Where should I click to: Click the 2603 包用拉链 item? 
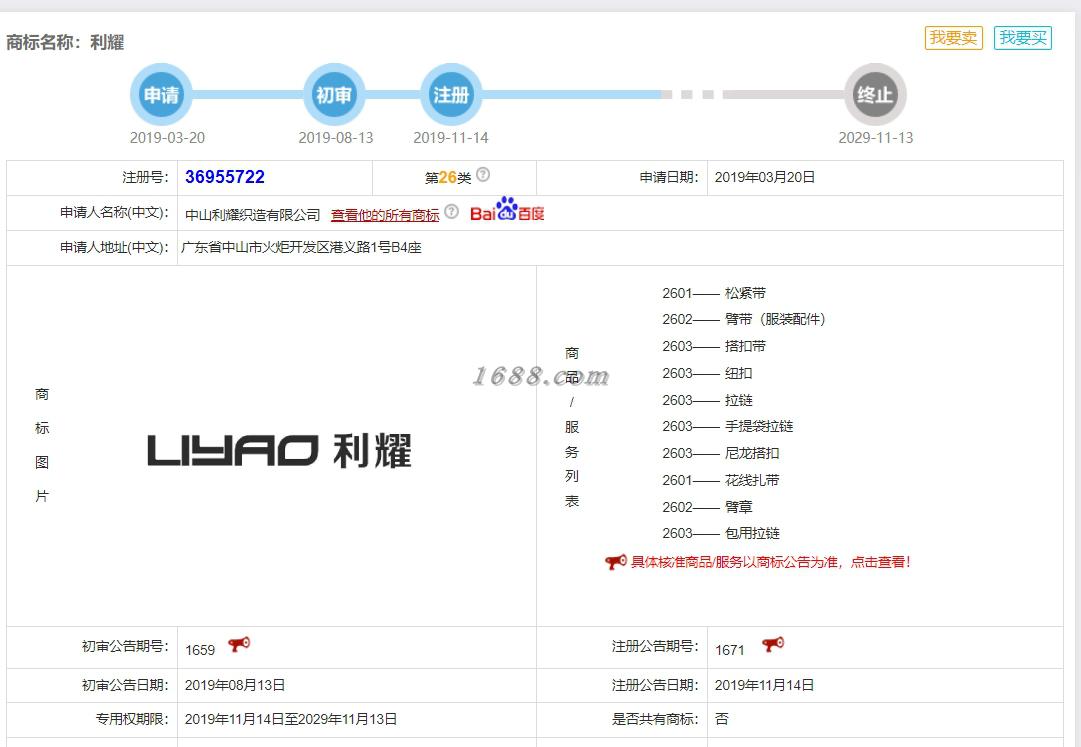pyautogui.click(x=721, y=533)
